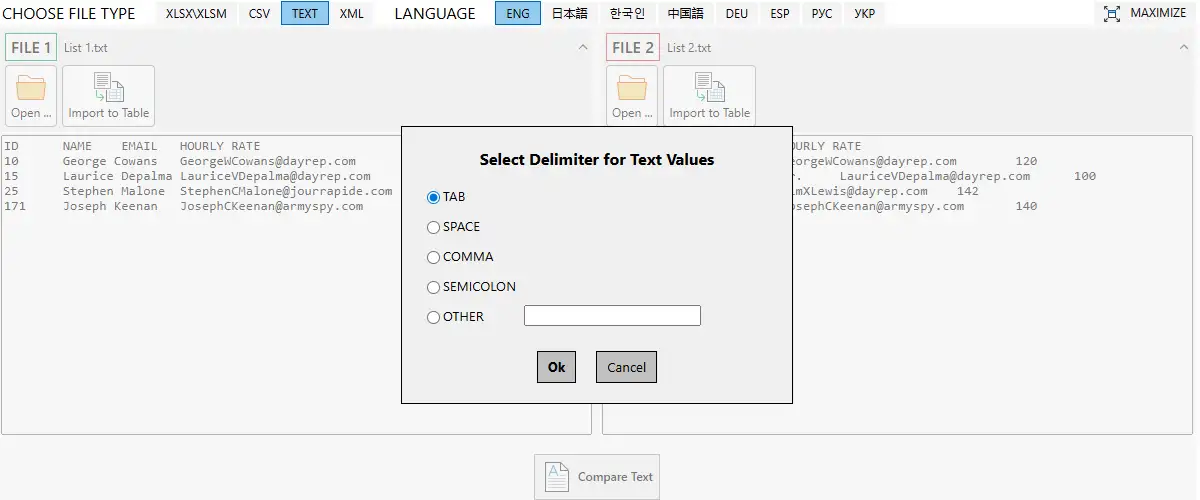Image resolution: width=1200 pixels, height=500 pixels.
Task: Click the Maximize icon at top right
Action: [x=1111, y=14]
